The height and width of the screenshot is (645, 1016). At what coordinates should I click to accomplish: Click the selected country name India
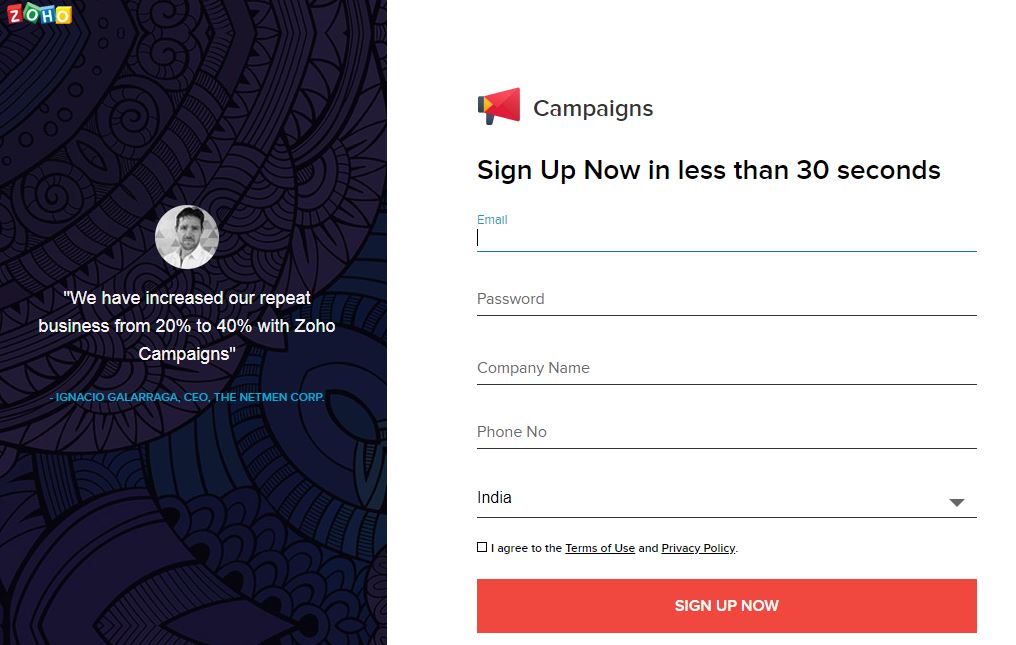click(x=494, y=498)
